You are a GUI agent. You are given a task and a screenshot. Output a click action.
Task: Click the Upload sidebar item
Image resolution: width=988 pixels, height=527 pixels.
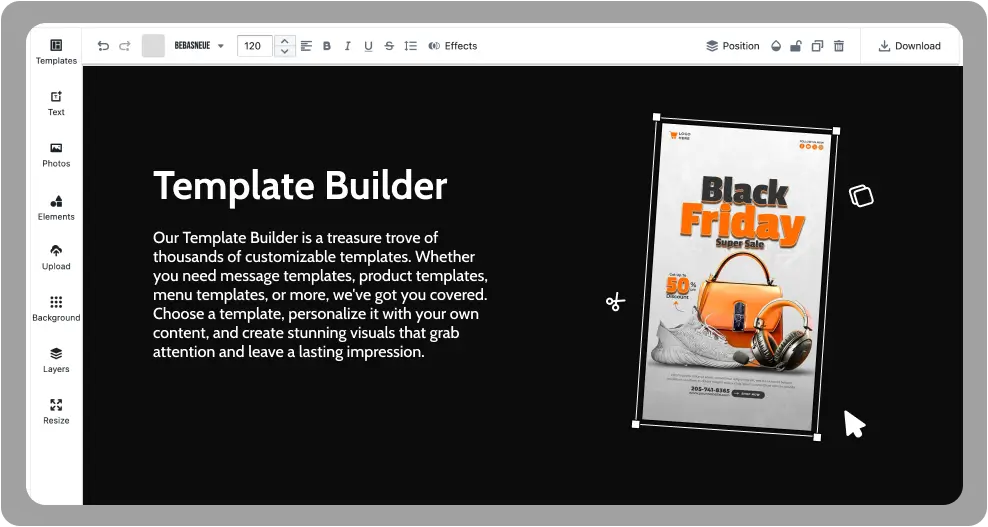click(x=56, y=257)
